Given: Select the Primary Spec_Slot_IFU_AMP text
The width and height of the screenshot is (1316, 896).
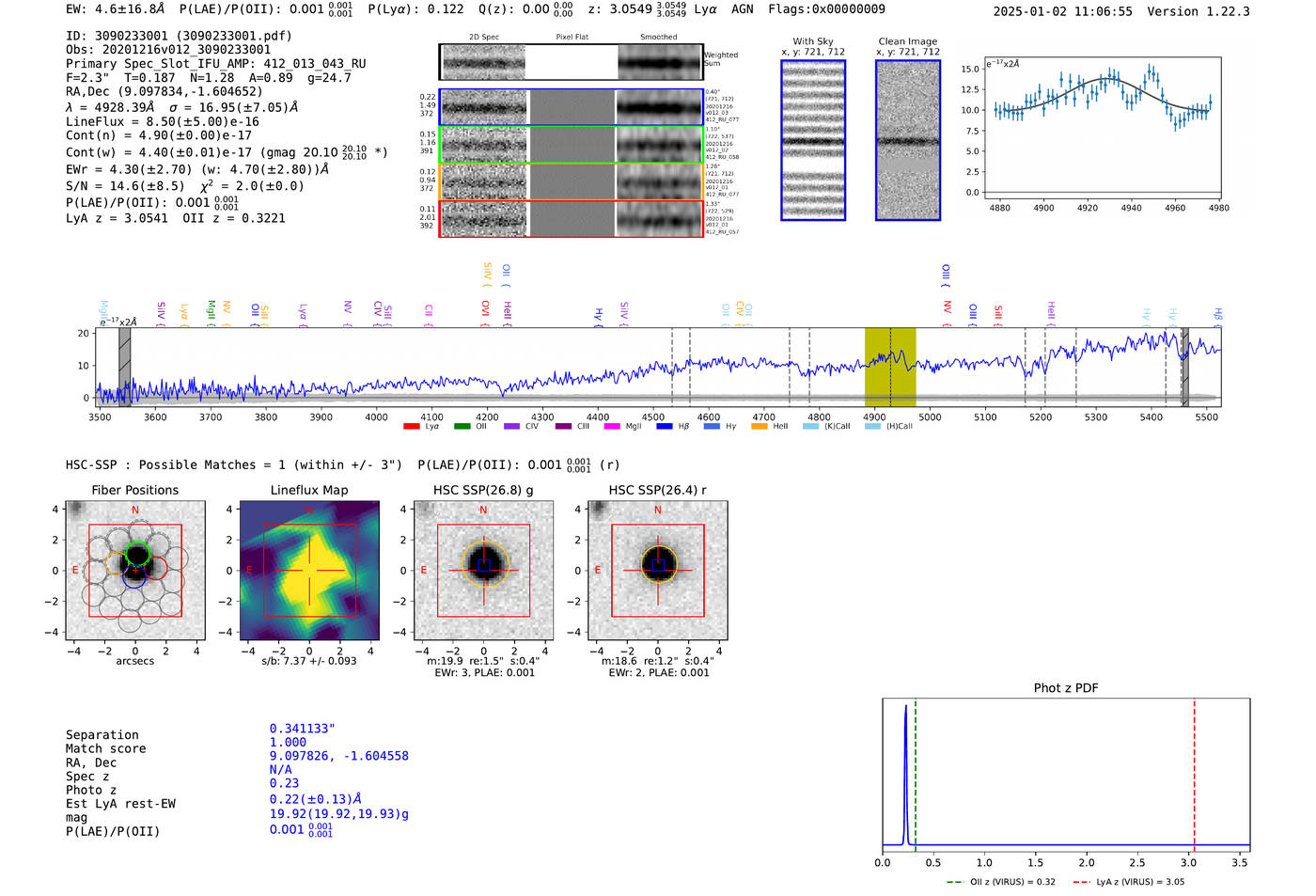Looking at the screenshot, I should click(216, 64).
